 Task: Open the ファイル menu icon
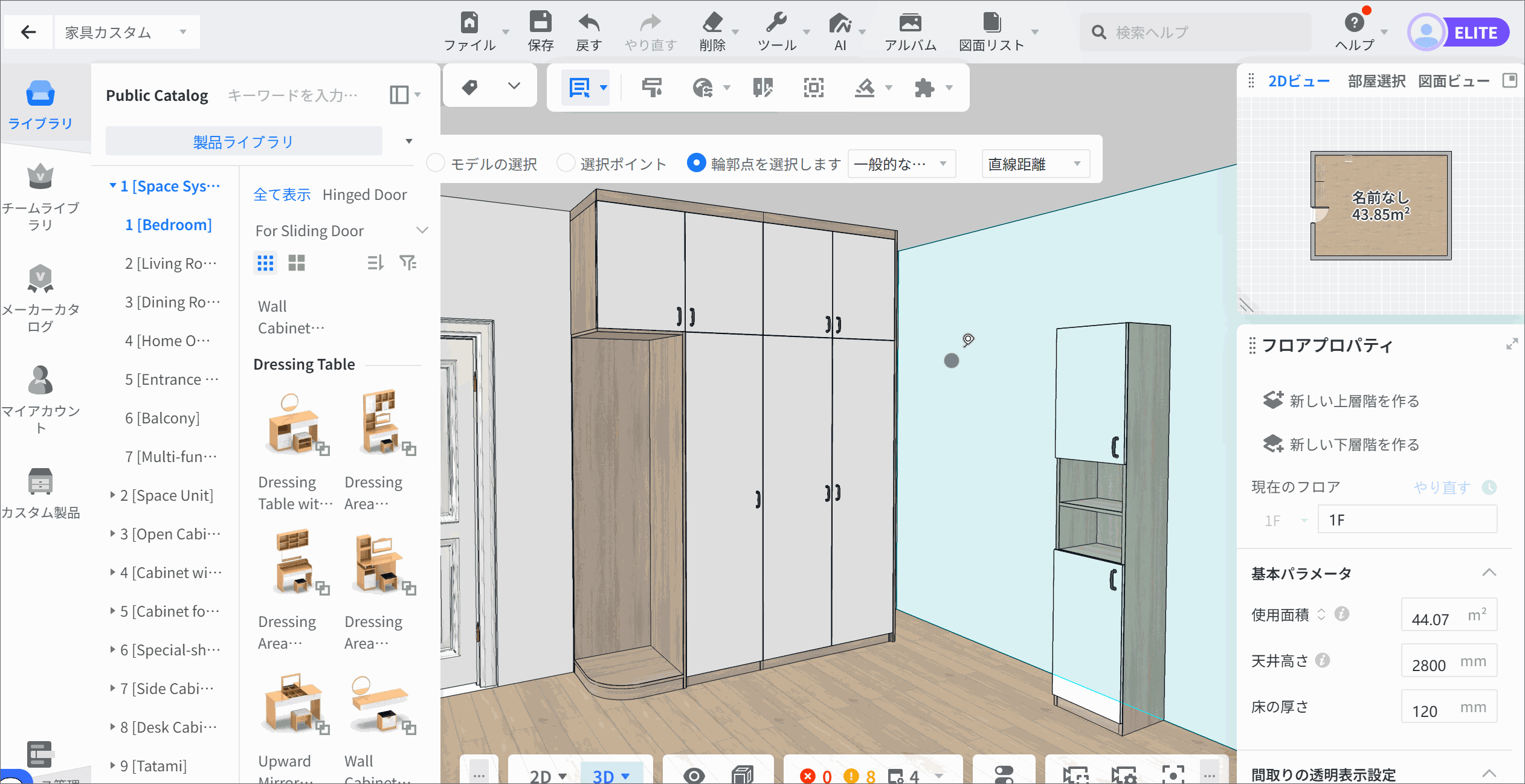tap(469, 24)
